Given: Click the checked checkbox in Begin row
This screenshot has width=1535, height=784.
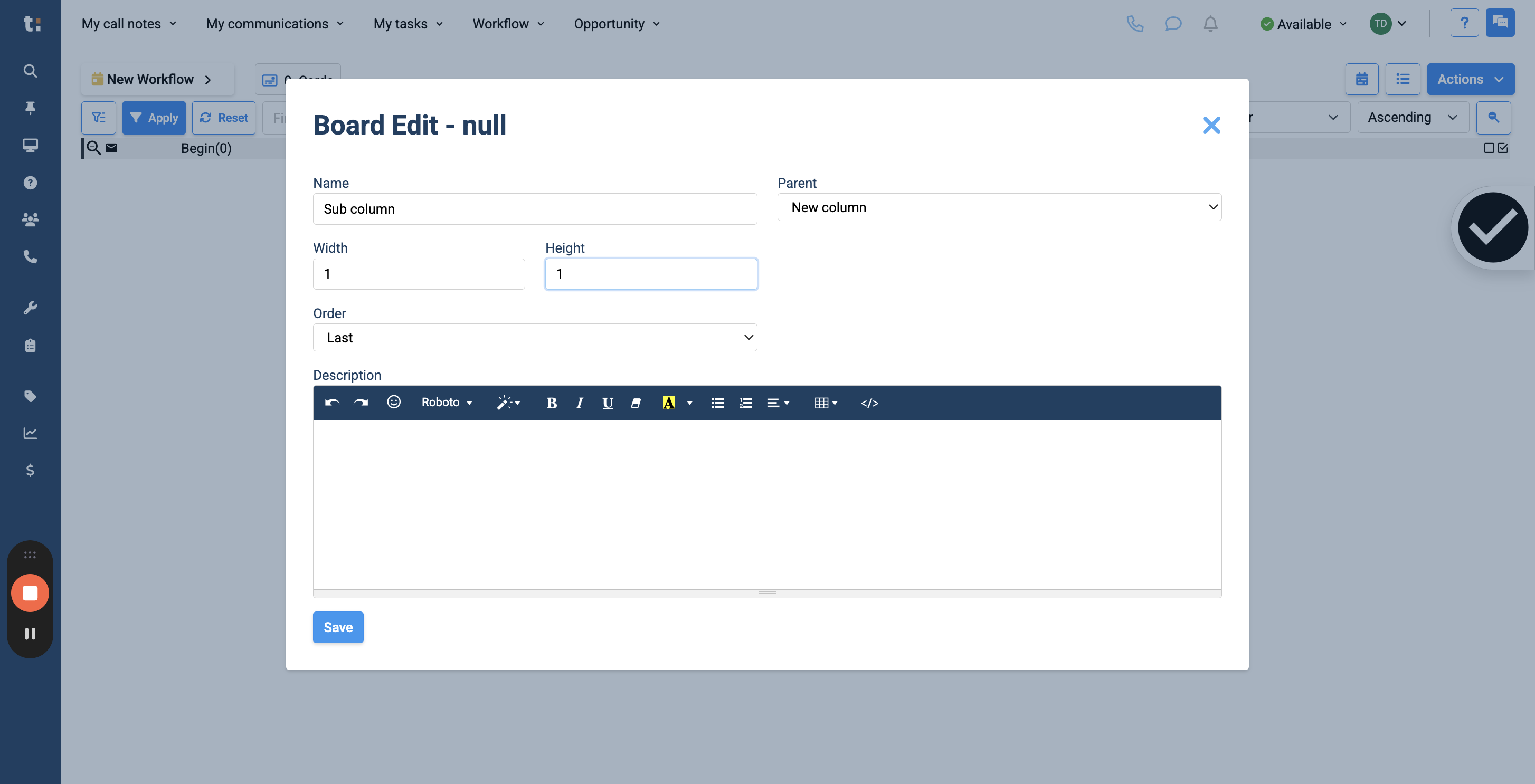Looking at the screenshot, I should coord(1503,148).
